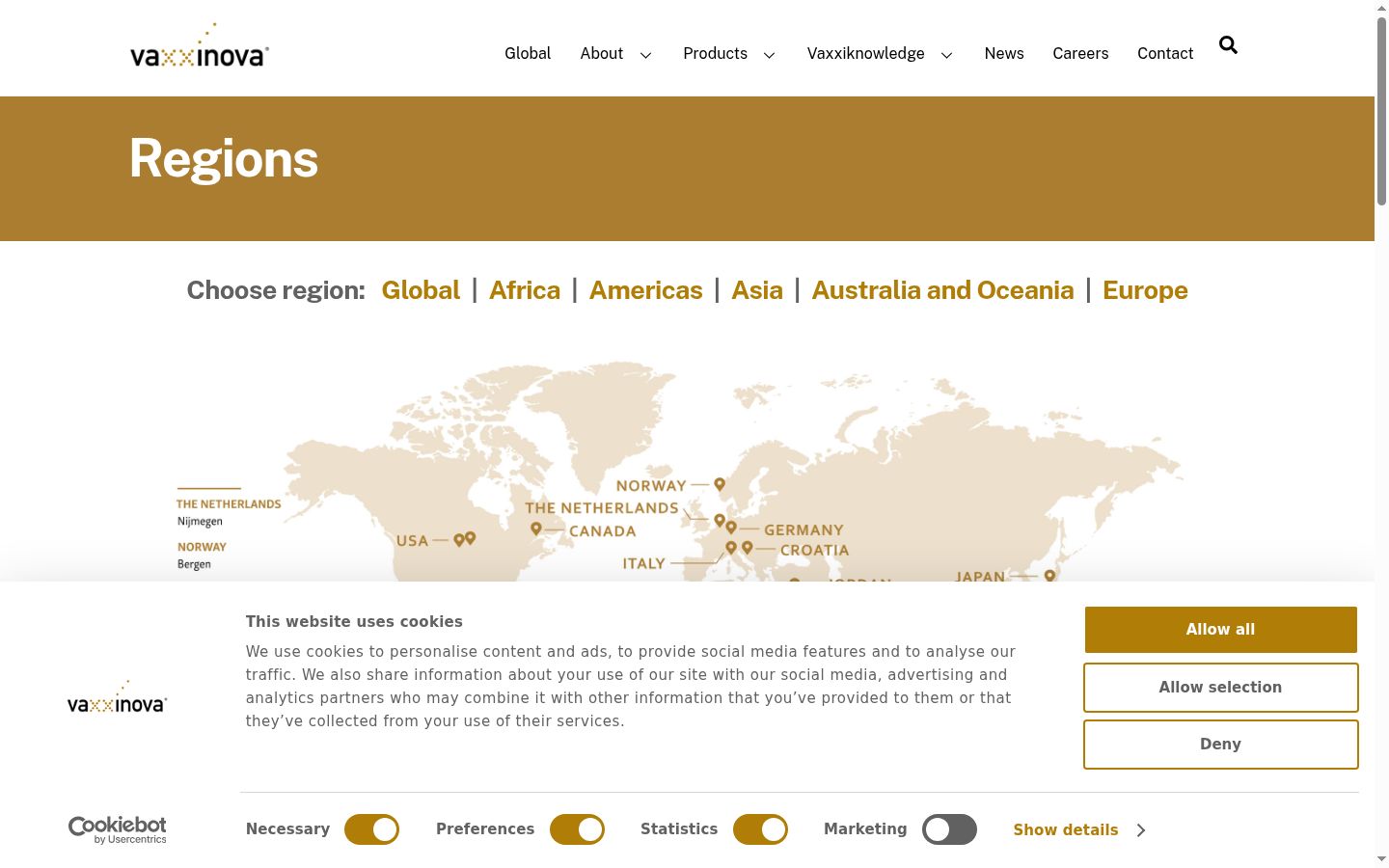The image size is (1389, 868).
Task: Click the USA label on the map
Action: [x=412, y=541]
